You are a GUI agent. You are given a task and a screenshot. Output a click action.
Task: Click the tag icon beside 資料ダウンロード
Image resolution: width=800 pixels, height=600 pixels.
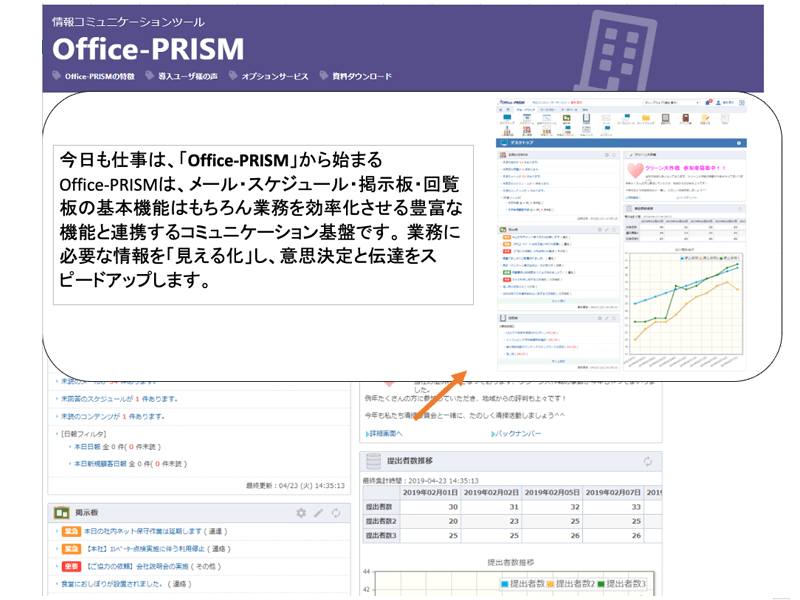pyautogui.click(x=323, y=76)
